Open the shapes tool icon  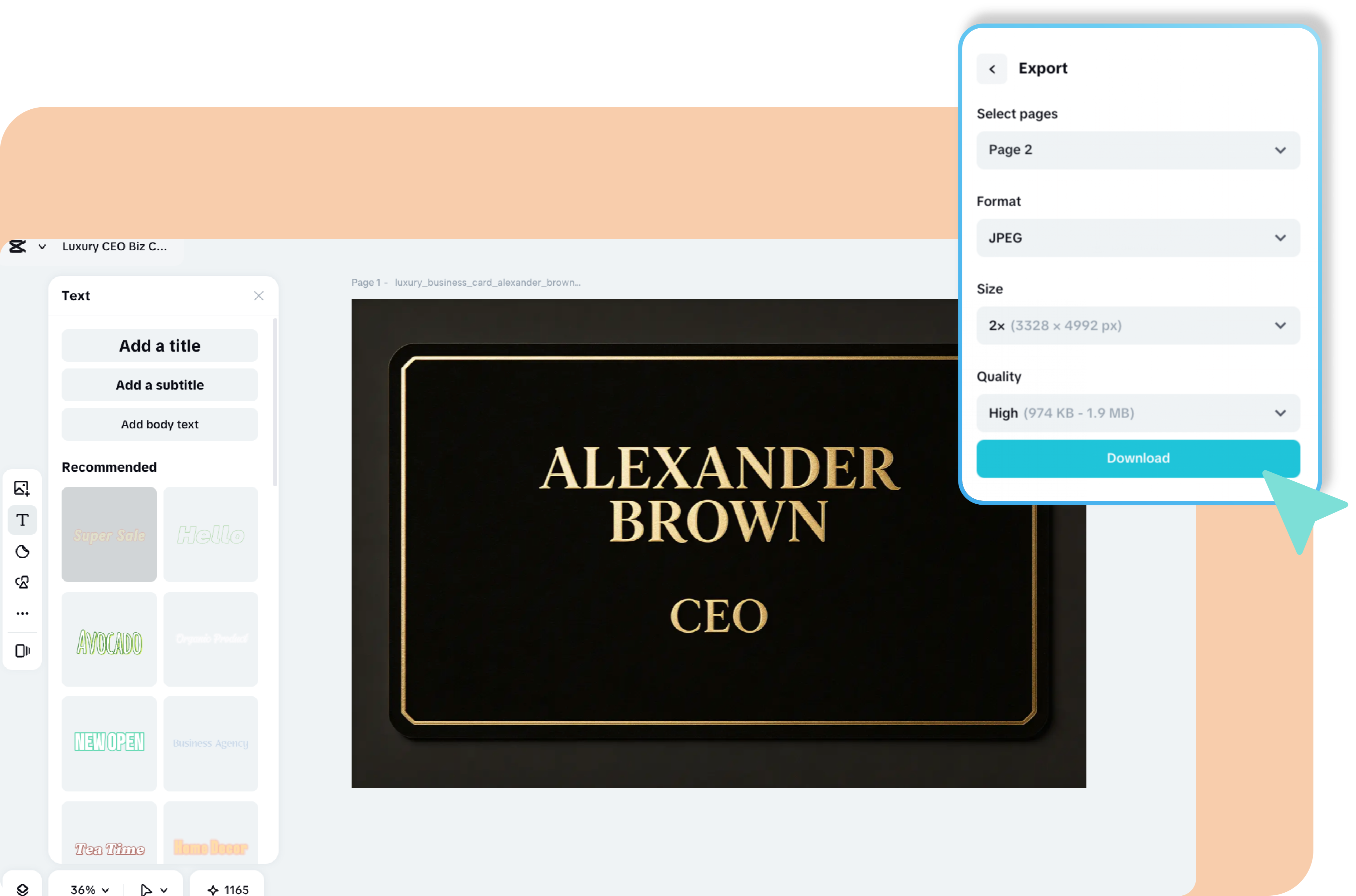(22, 582)
